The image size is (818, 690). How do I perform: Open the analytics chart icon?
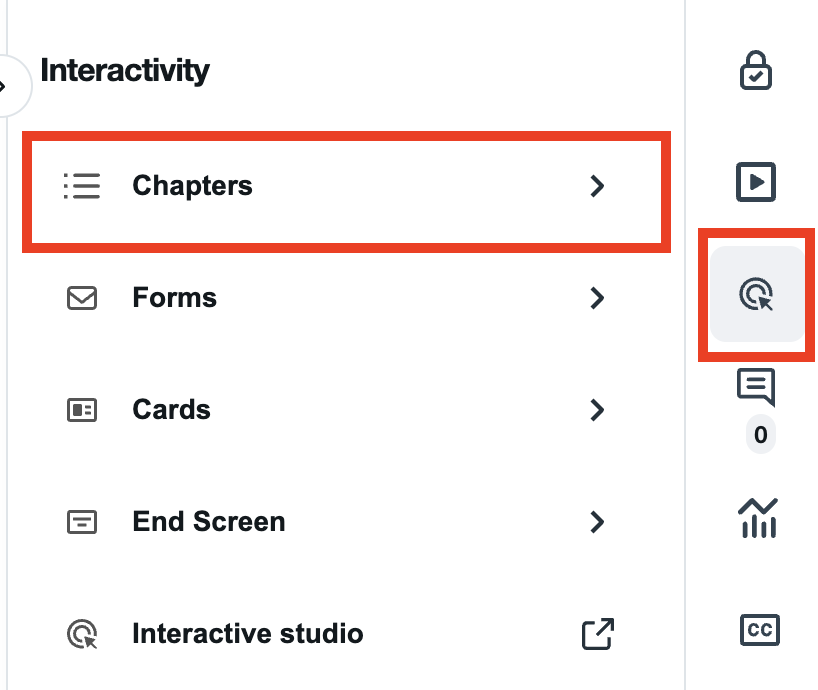pyautogui.click(x=757, y=518)
